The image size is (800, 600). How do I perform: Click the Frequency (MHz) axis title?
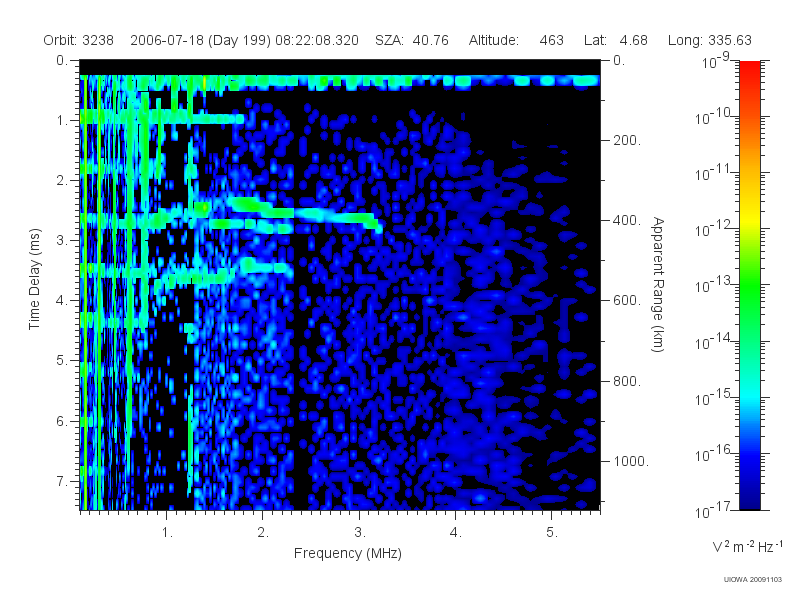click(x=348, y=554)
